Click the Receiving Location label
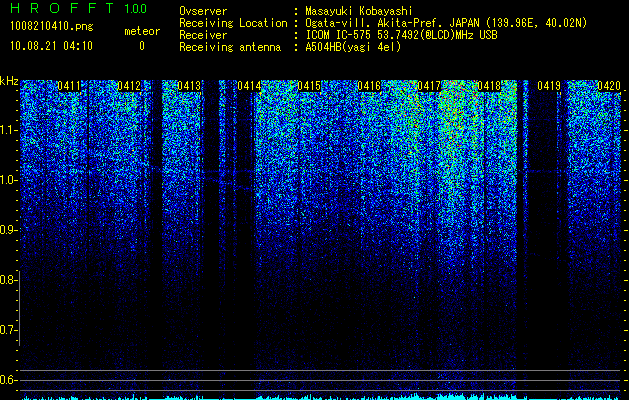Viewport: 629px width, 400px height. (x=233, y=23)
